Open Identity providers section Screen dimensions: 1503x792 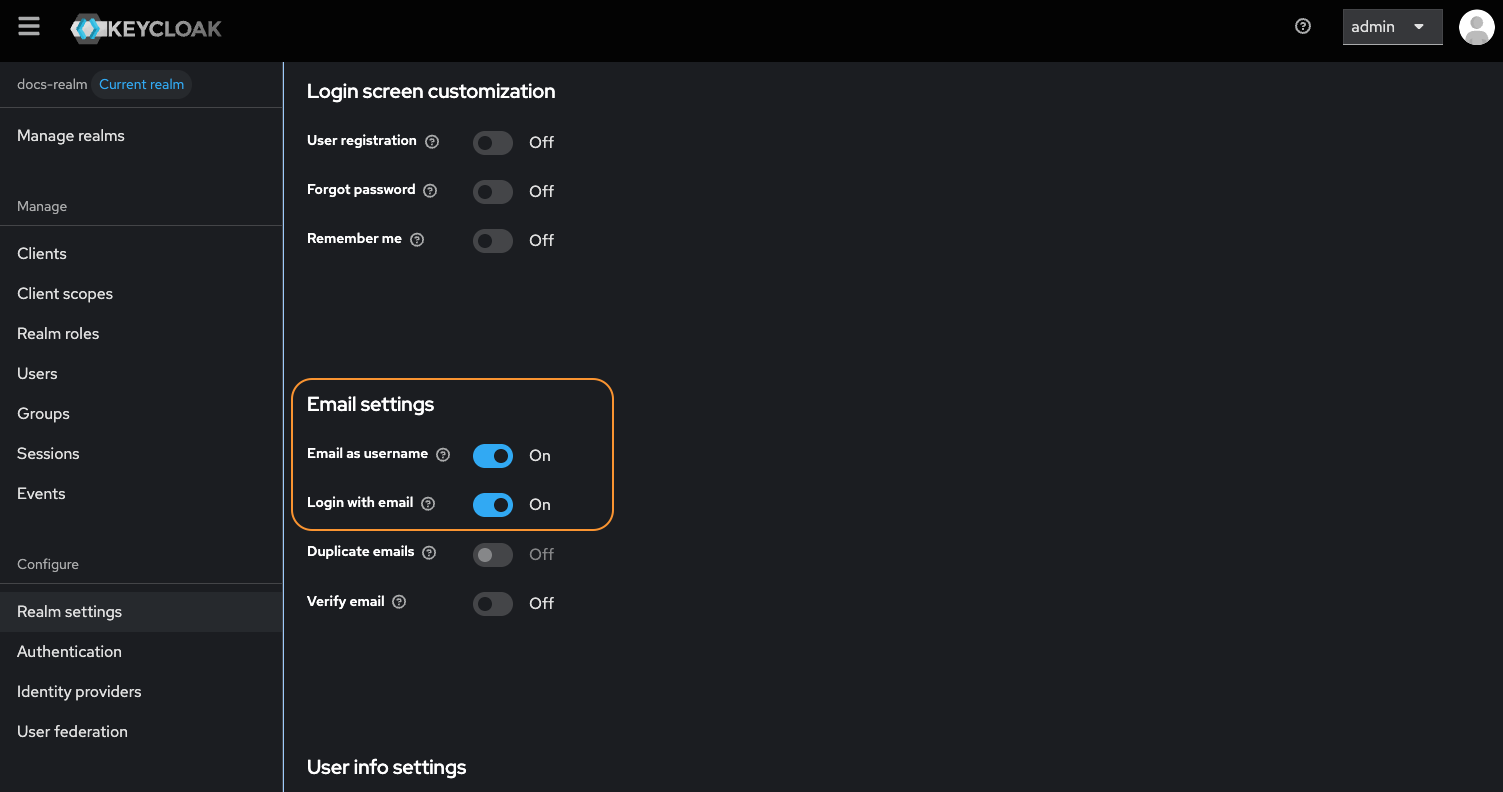click(x=79, y=692)
